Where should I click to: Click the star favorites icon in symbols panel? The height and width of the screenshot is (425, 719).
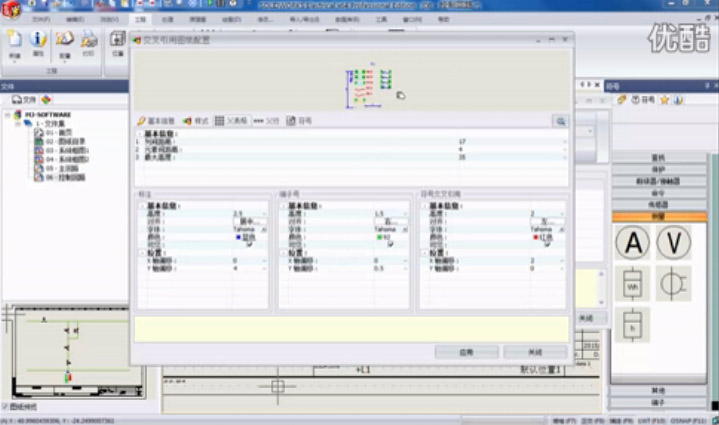pyautogui.click(x=664, y=100)
